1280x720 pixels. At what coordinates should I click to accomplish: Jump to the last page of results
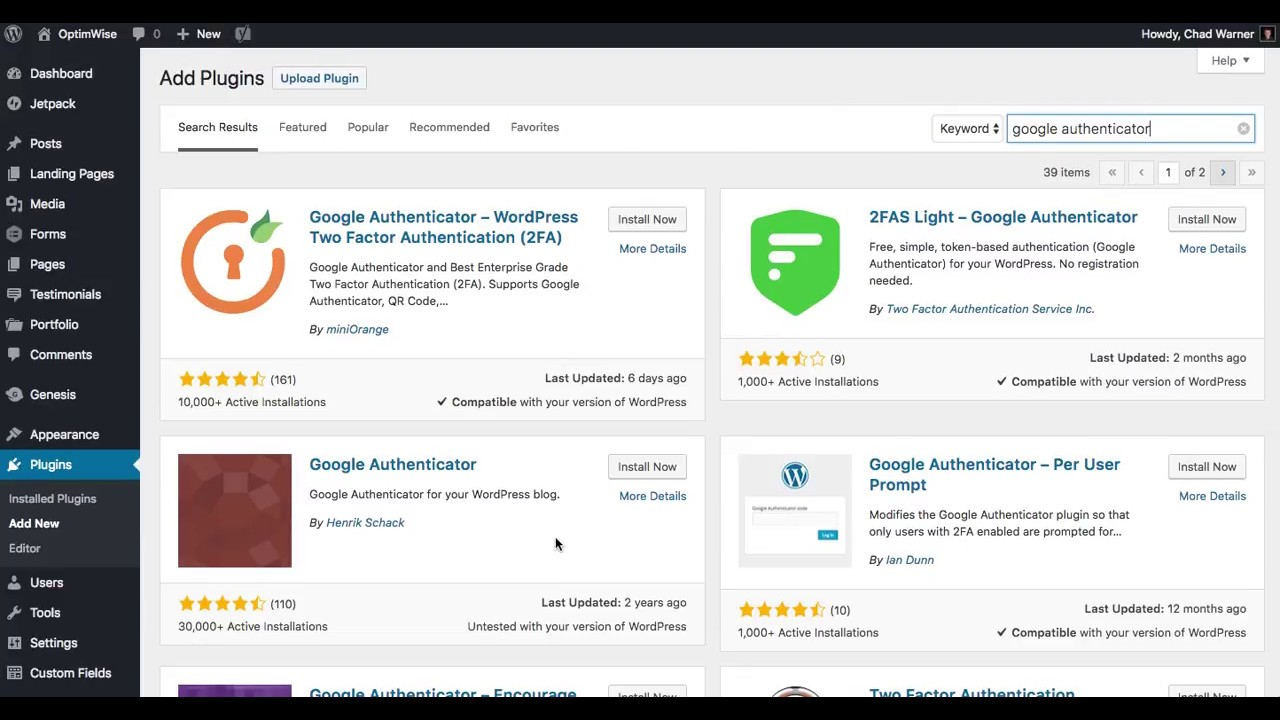1251,173
